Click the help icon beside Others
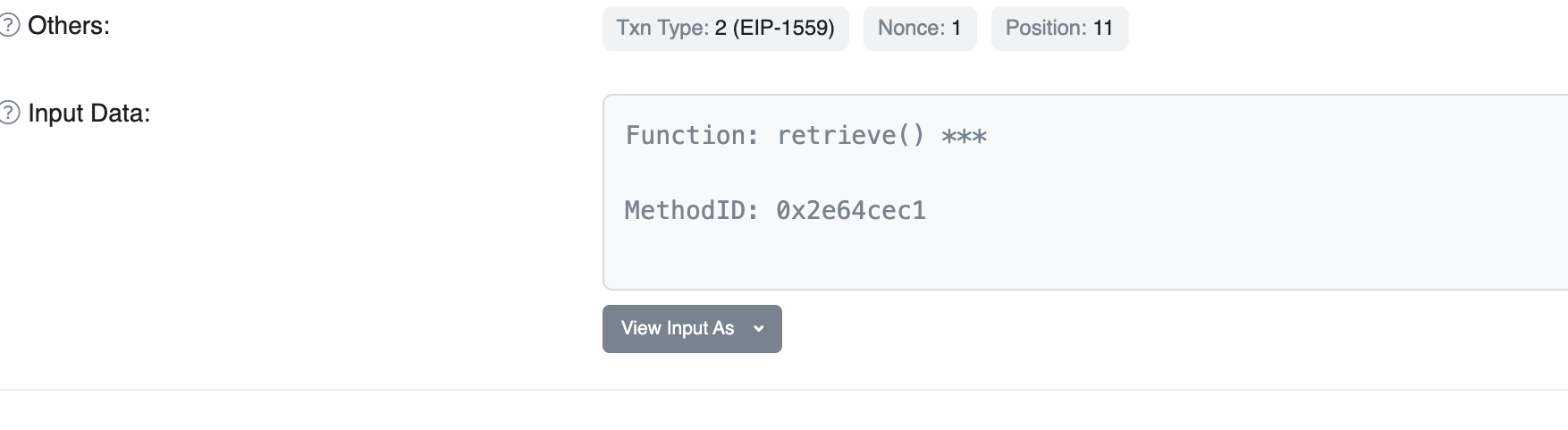The height and width of the screenshot is (430, 1568). click(x=9, y=25)
